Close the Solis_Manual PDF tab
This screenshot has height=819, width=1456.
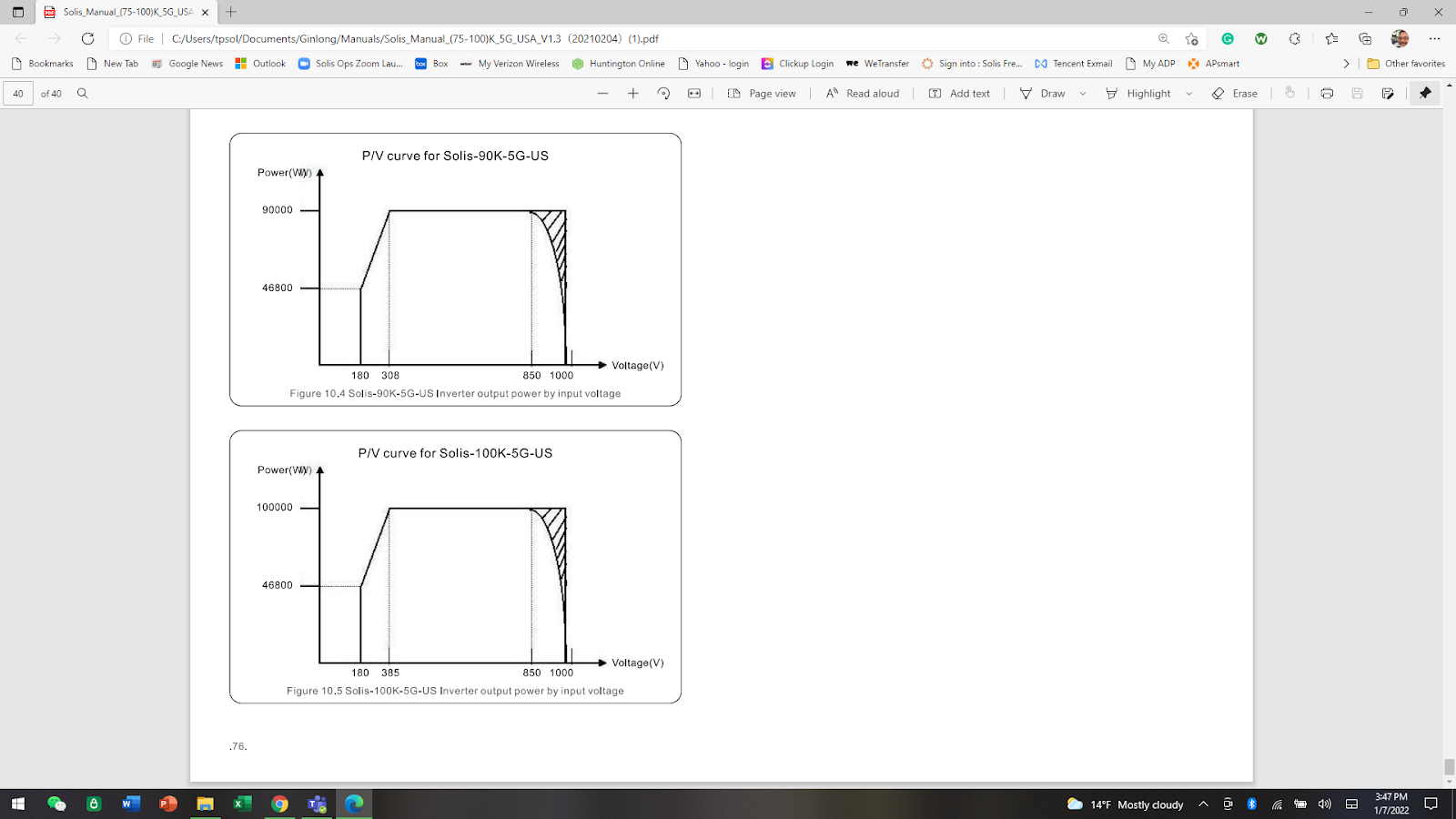point(205,12)
